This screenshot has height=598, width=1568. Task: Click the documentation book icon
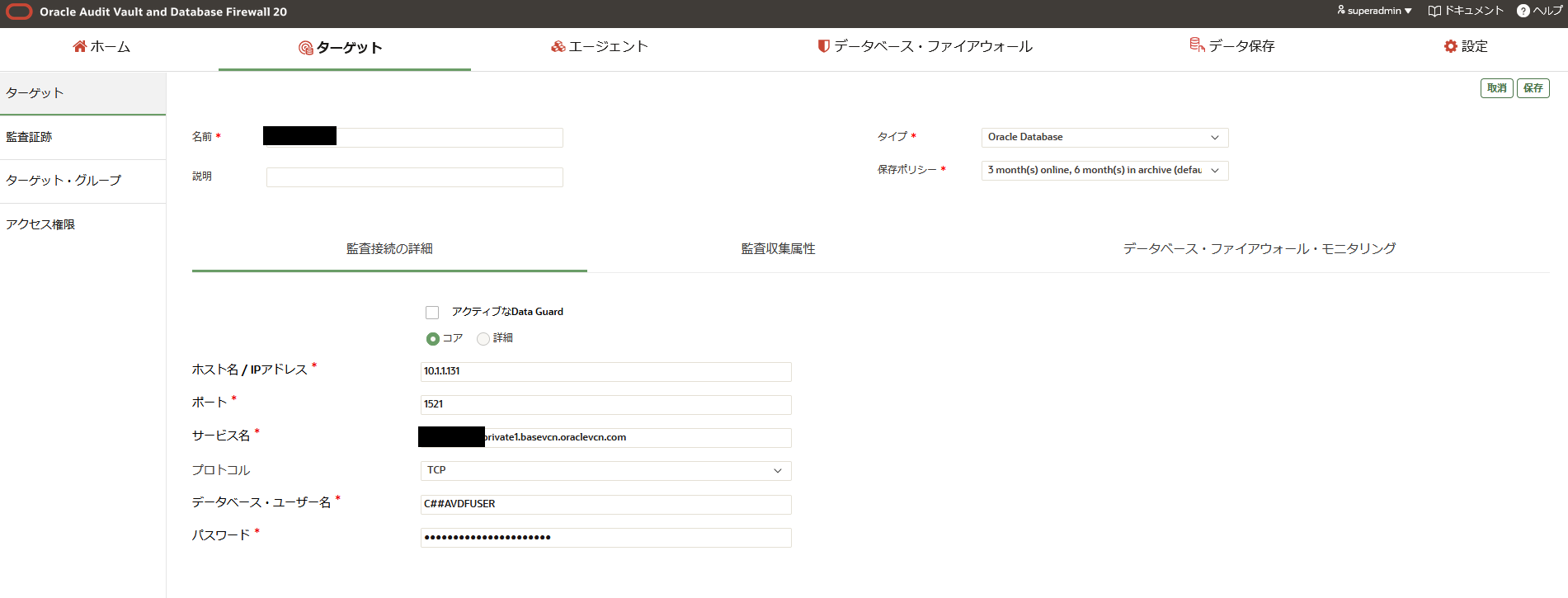tap(1434, 11)
